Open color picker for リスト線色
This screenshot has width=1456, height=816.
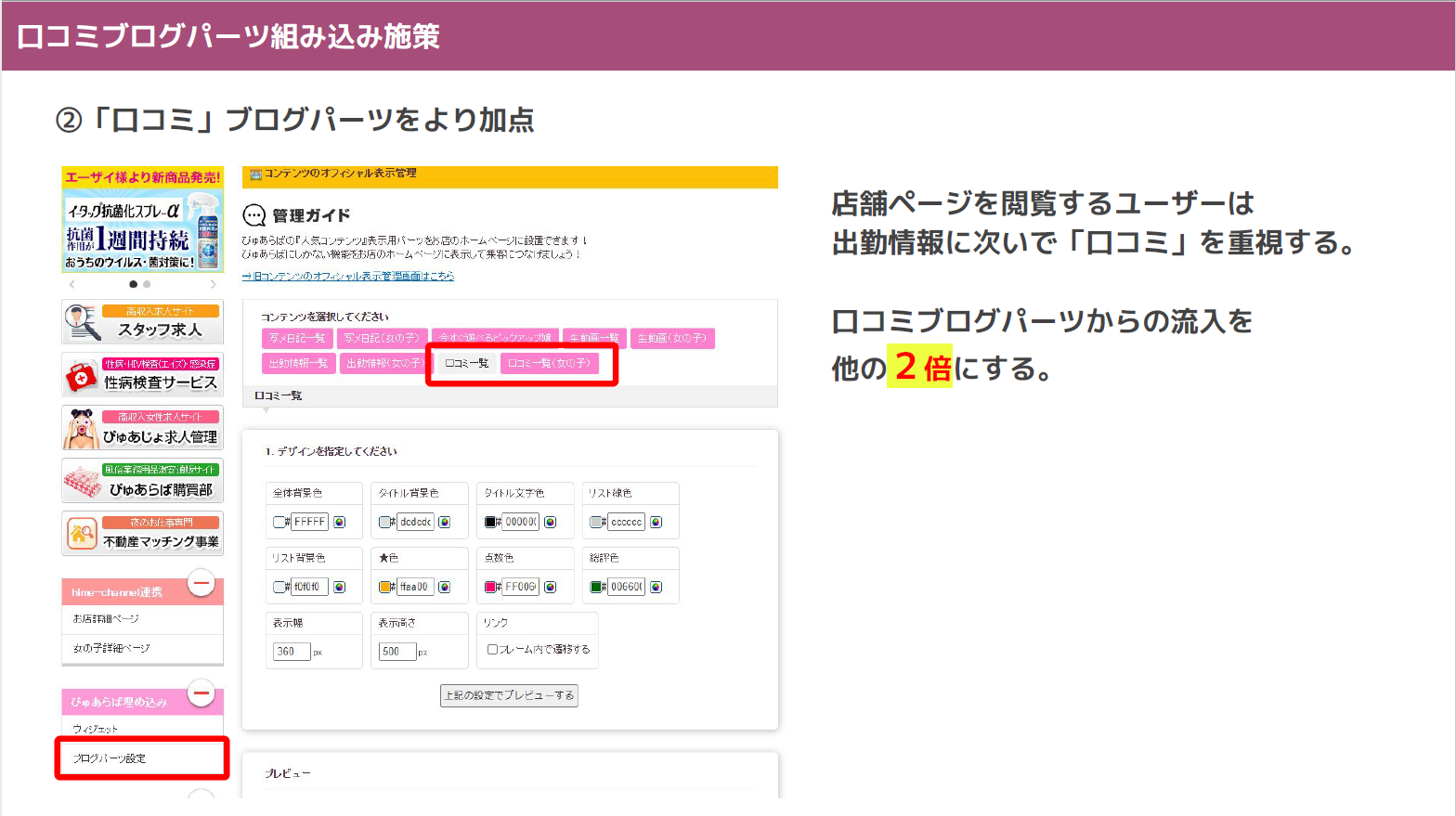coord(656,522)
